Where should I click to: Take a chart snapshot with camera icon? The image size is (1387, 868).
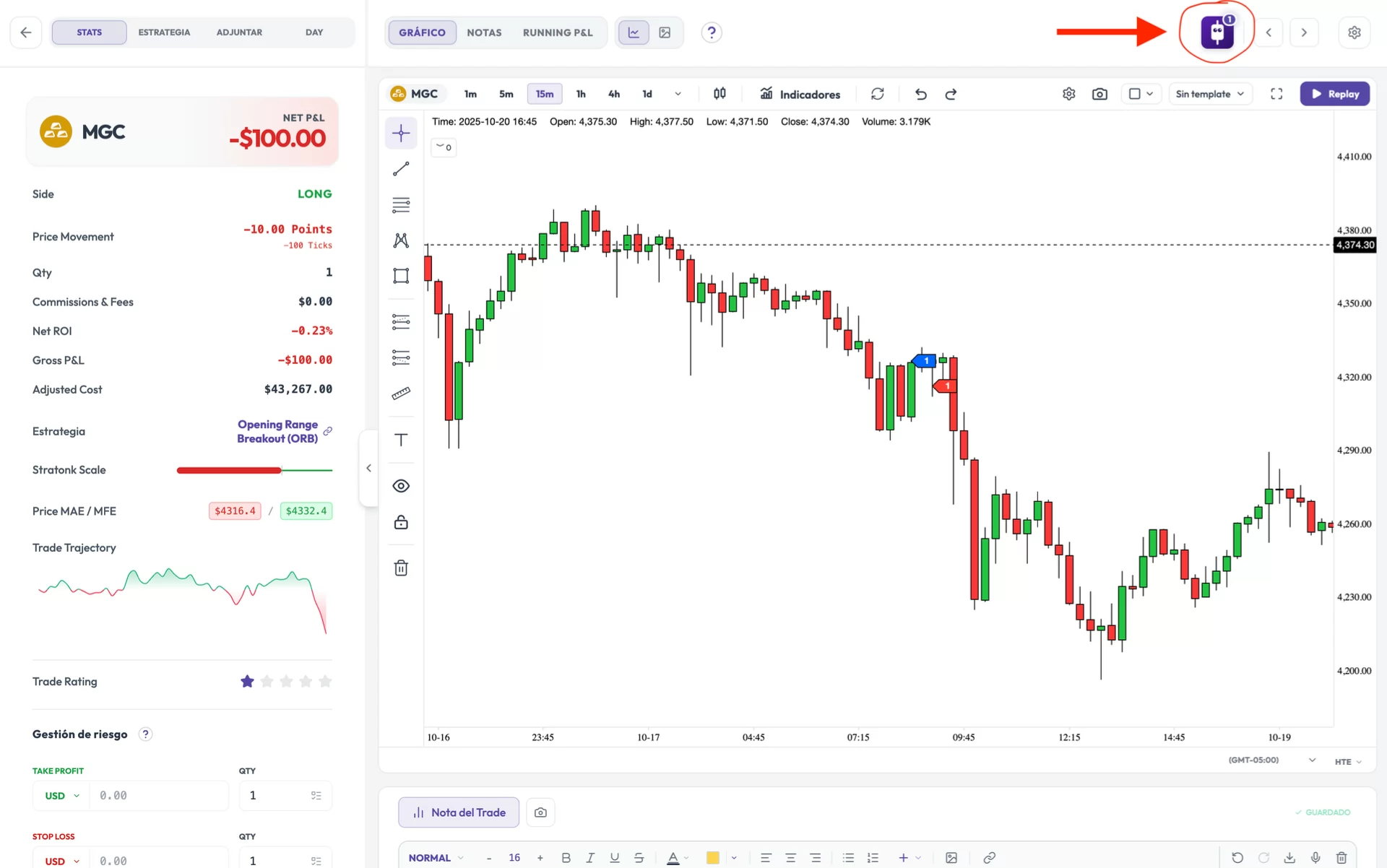tap(1099, 94)
